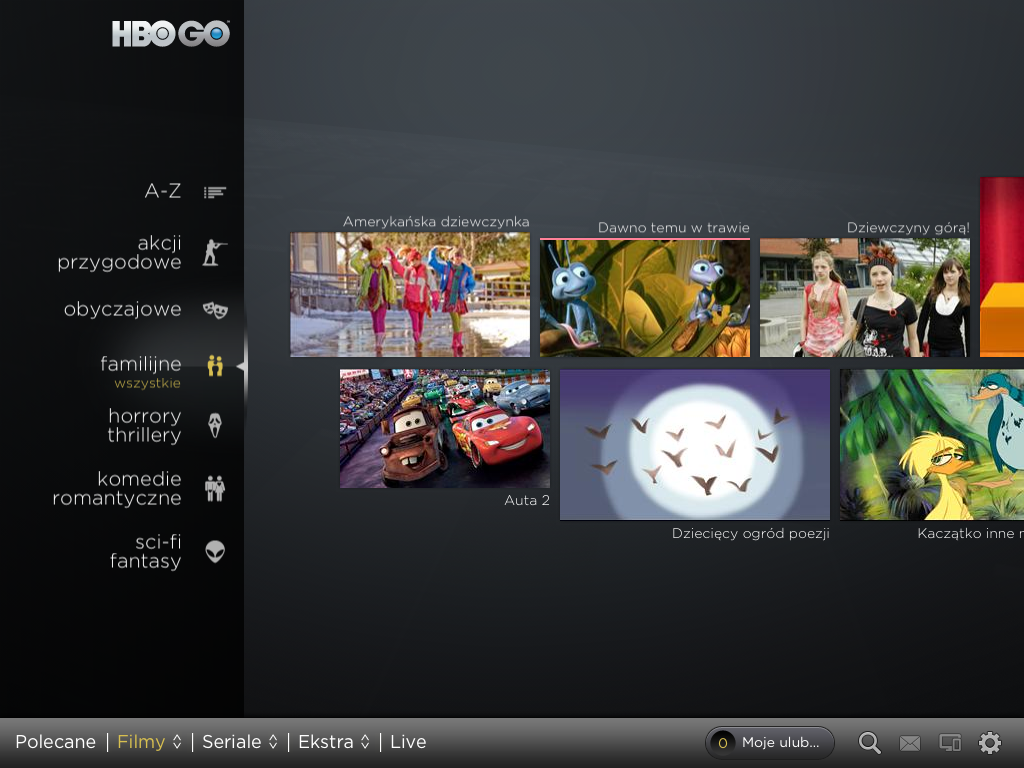Click the alien head sci-fi icon
The image size is (1024, 768).
coord(215,551)
